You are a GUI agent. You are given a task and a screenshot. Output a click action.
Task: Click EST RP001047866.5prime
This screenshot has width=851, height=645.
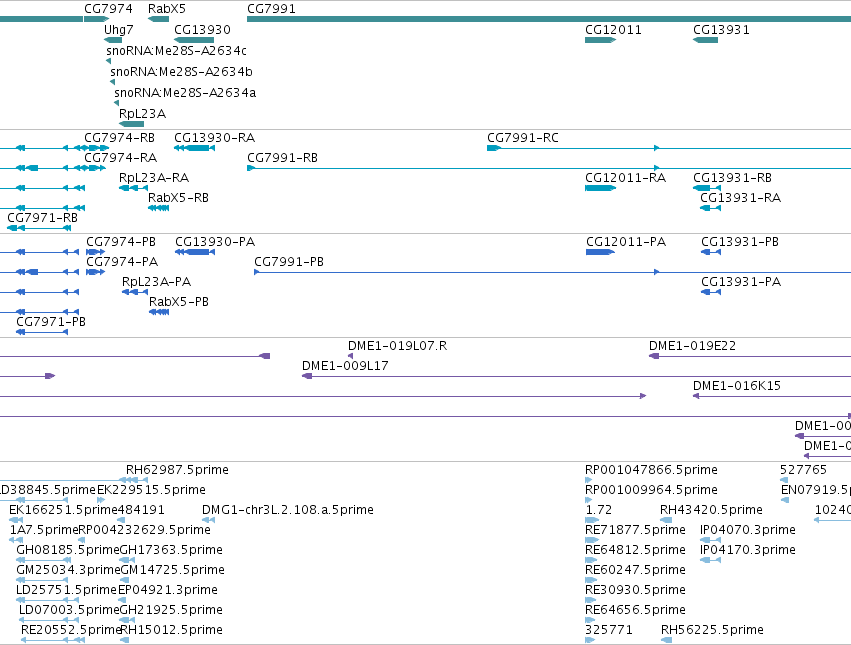point(651,470)
